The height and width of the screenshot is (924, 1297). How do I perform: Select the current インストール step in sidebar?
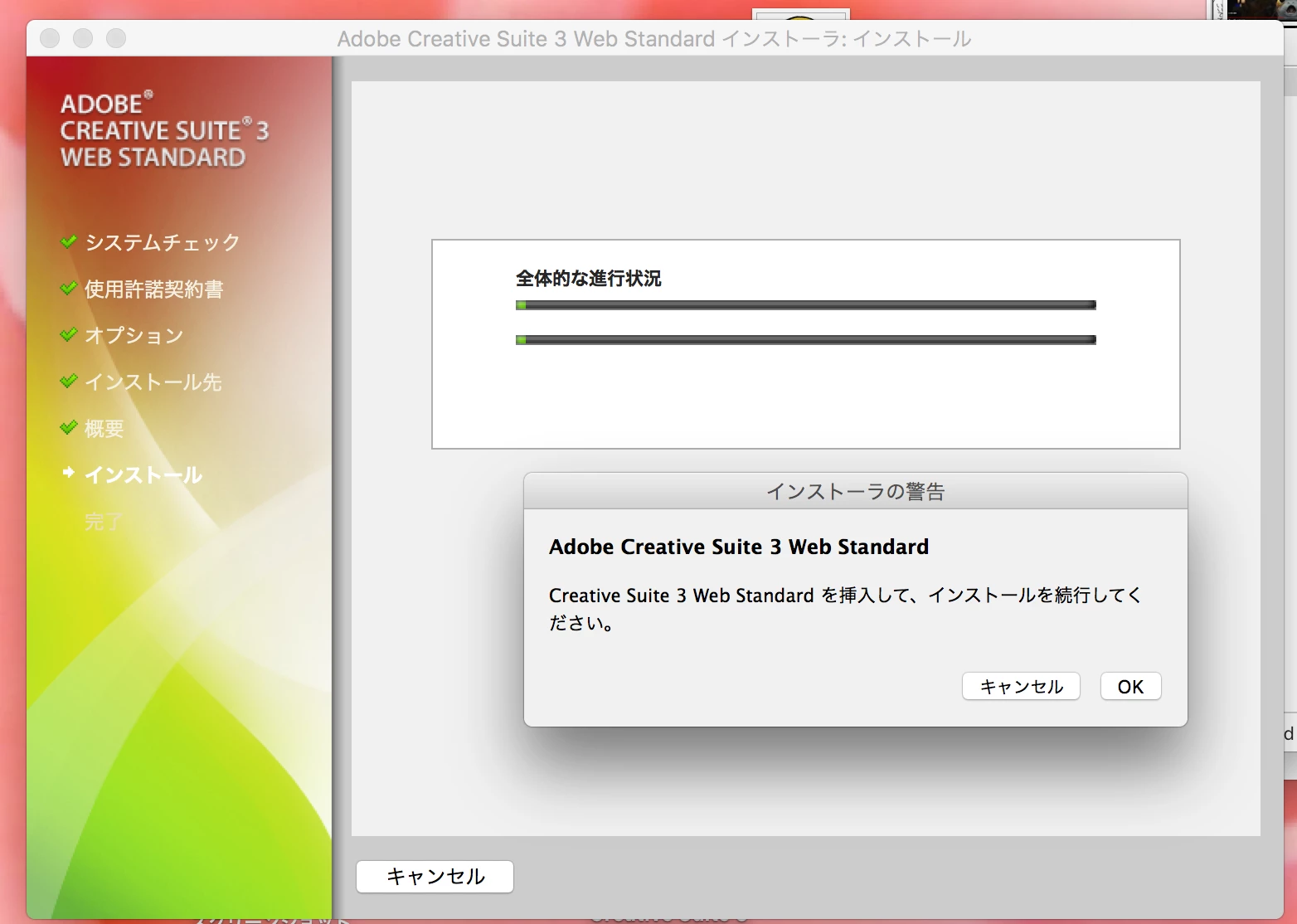click(143, 474)
